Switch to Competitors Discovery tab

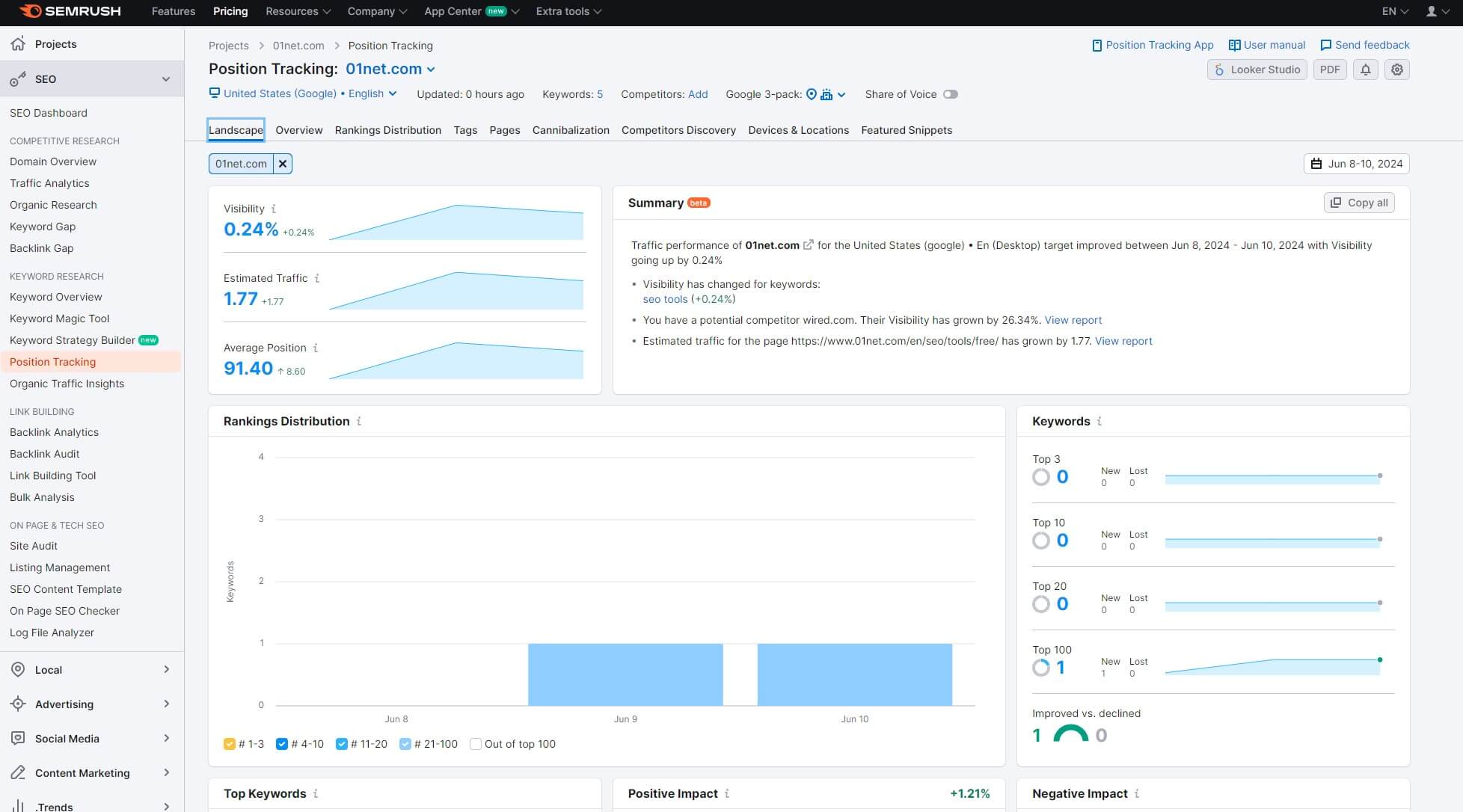point(678,130)
